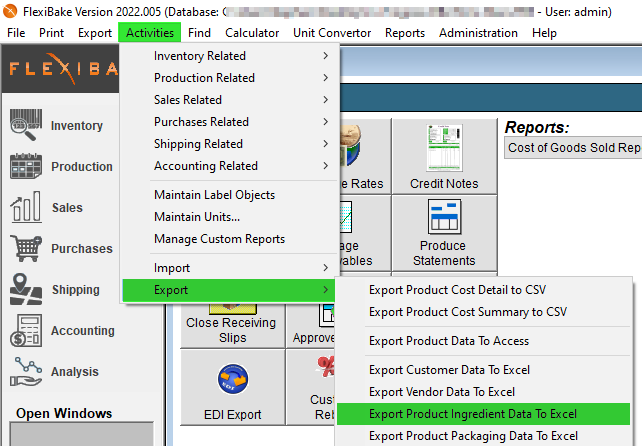Open the Accounting calculator icon
Image resolution: width=642 pixels, height=446 pixels.
pyautogui.click(x=26, y=331)
